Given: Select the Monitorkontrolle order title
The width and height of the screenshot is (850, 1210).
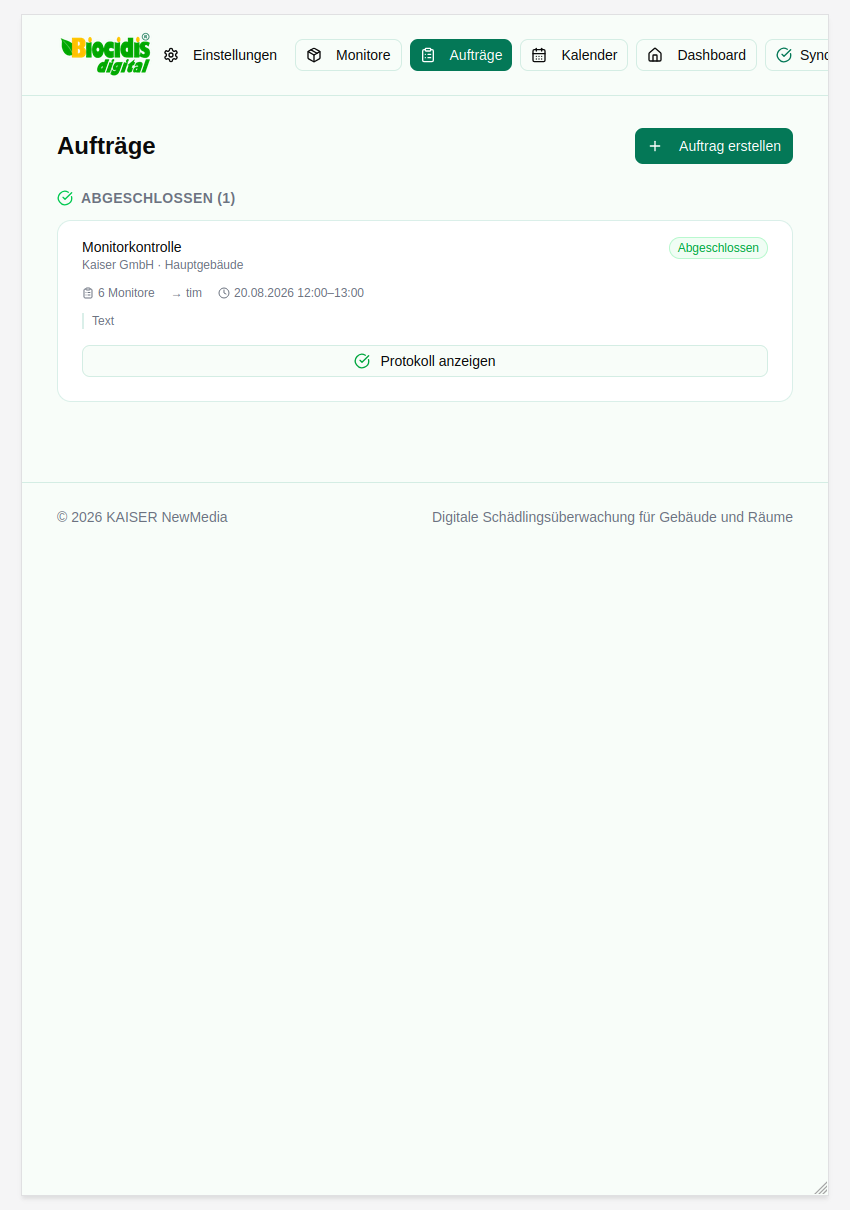Looking at the screenshot, I should pyautogui.click(x=132, y=247).
